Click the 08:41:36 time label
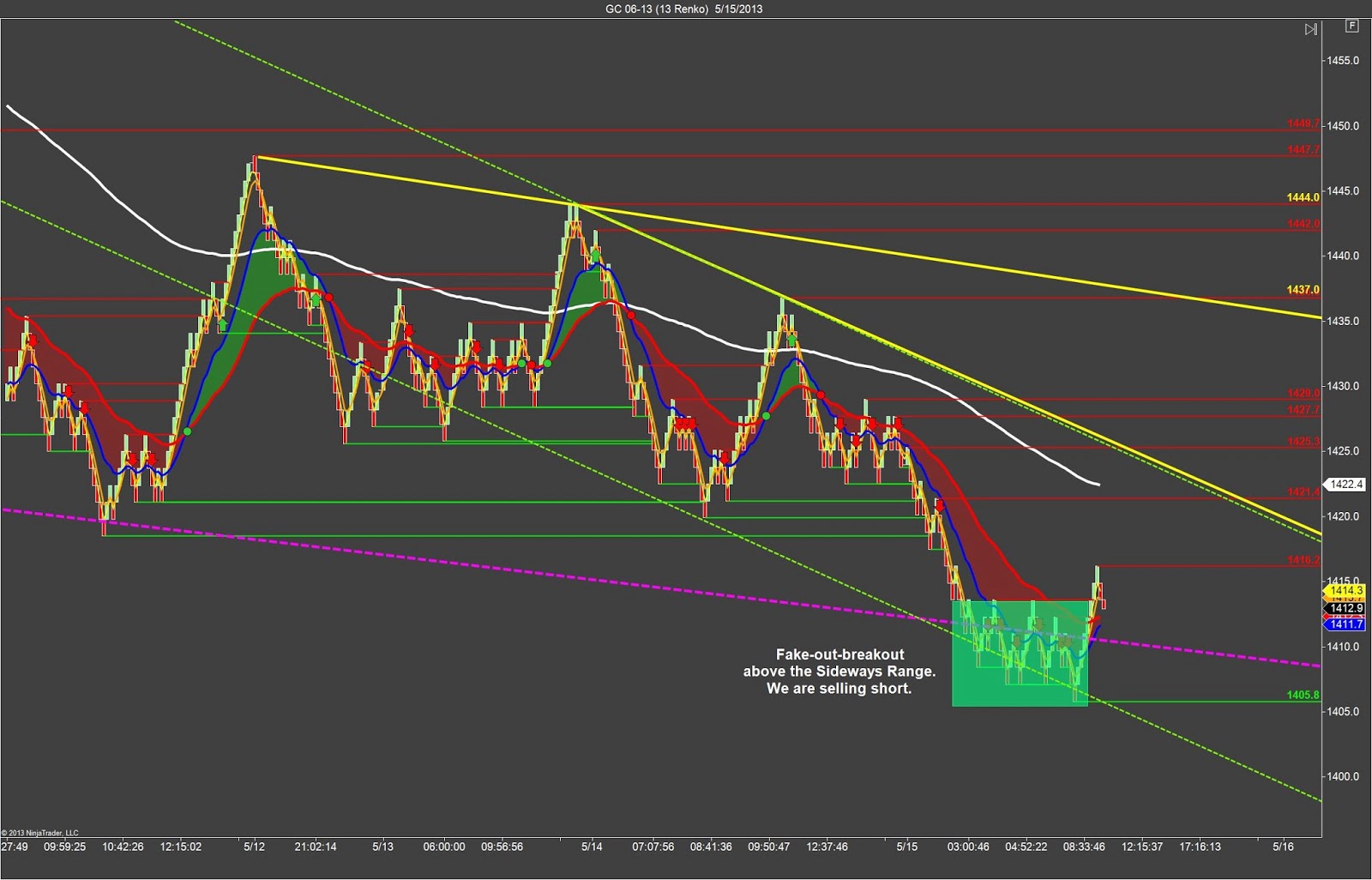 tap(711, 847)
